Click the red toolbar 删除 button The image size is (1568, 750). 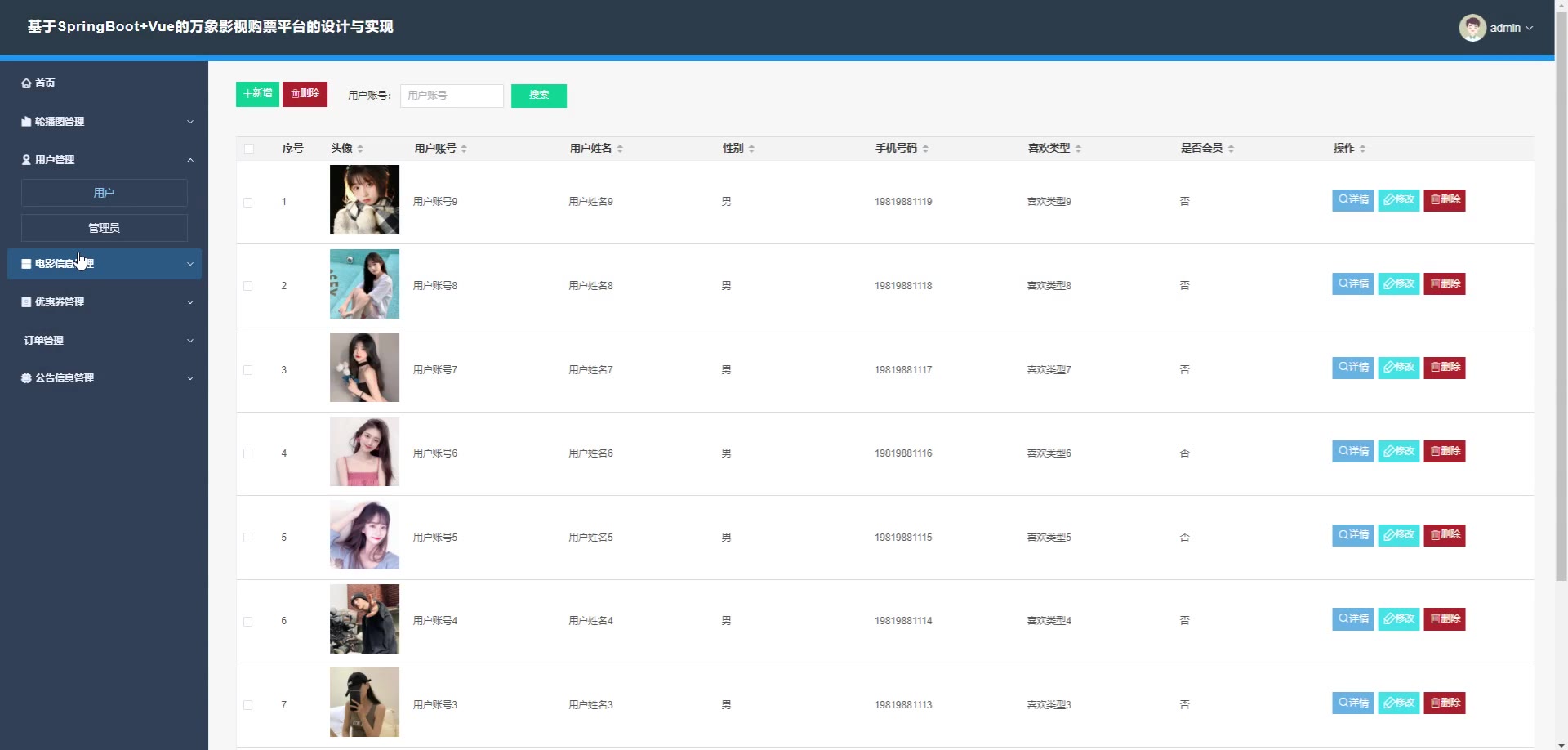click(305, 94)
